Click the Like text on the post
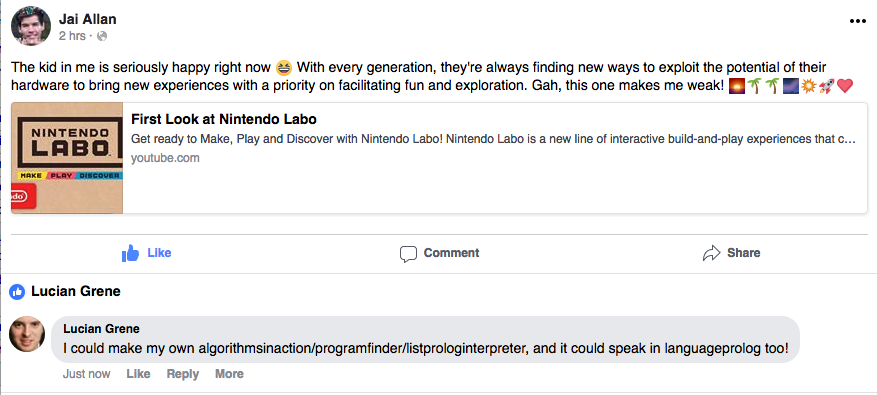The width and height of the screenshot is (877, 395). 159,253
